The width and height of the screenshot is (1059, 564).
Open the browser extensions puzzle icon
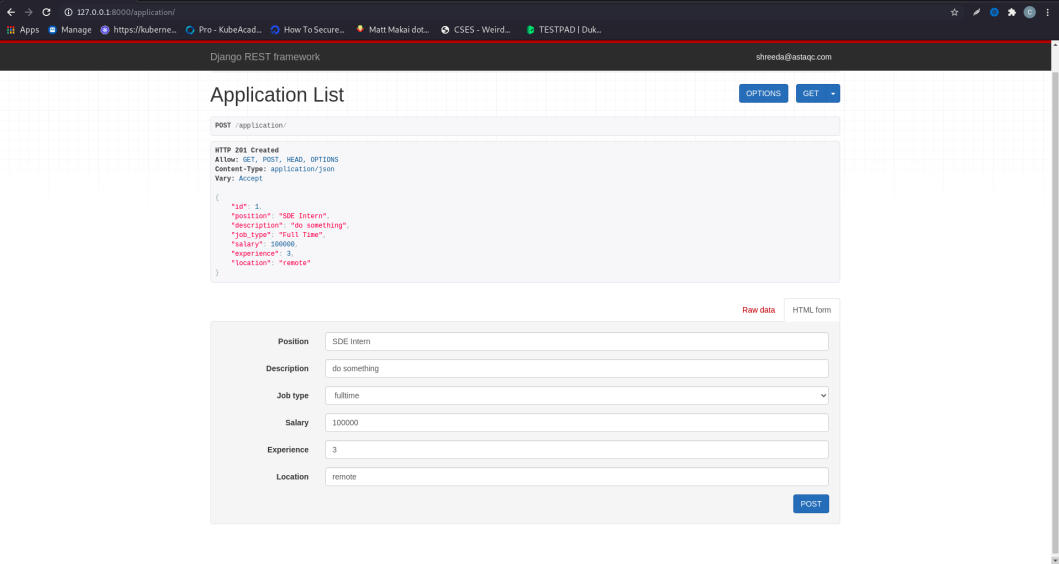tap(1012, 12)
